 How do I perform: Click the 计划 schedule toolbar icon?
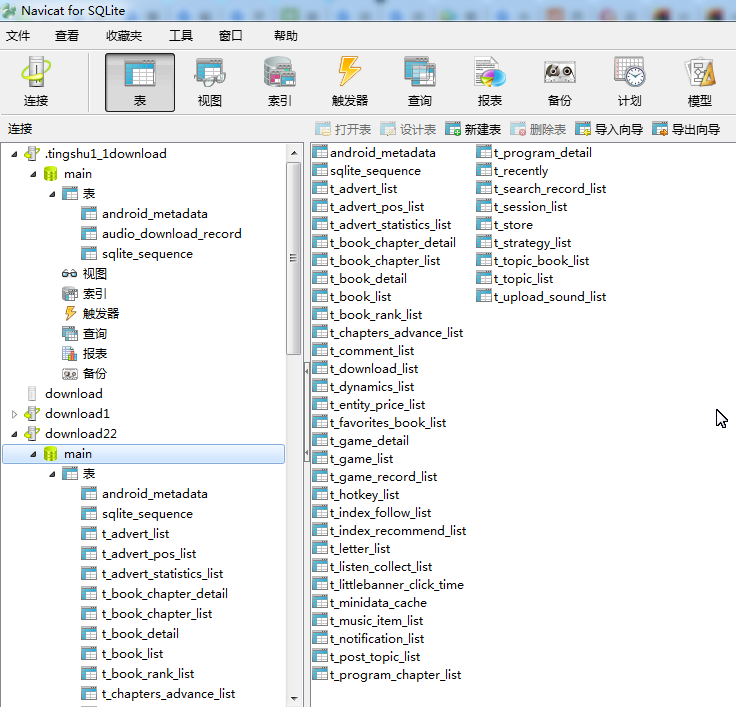(629, 82)
